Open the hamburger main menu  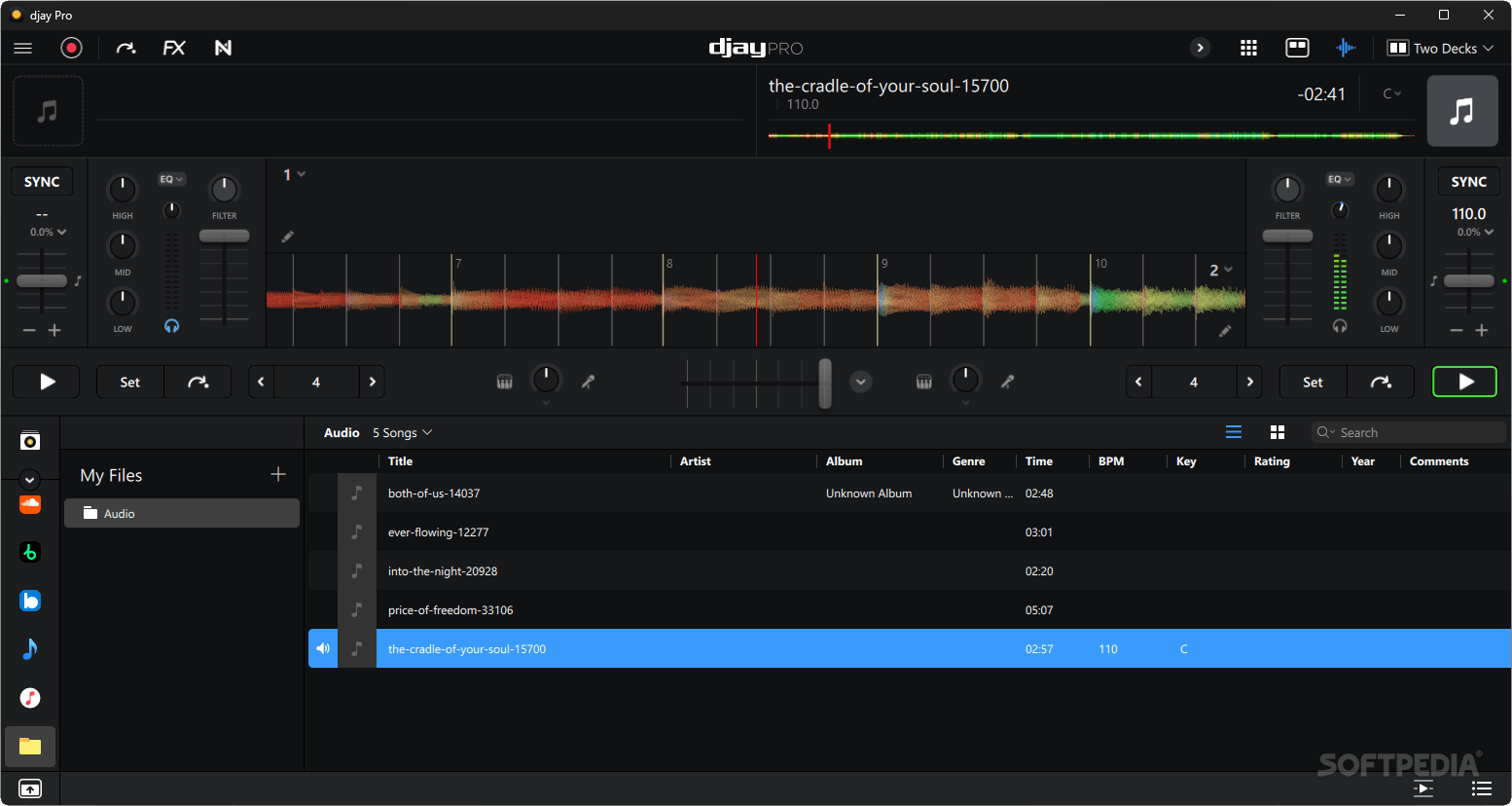(x=23, y=48)
